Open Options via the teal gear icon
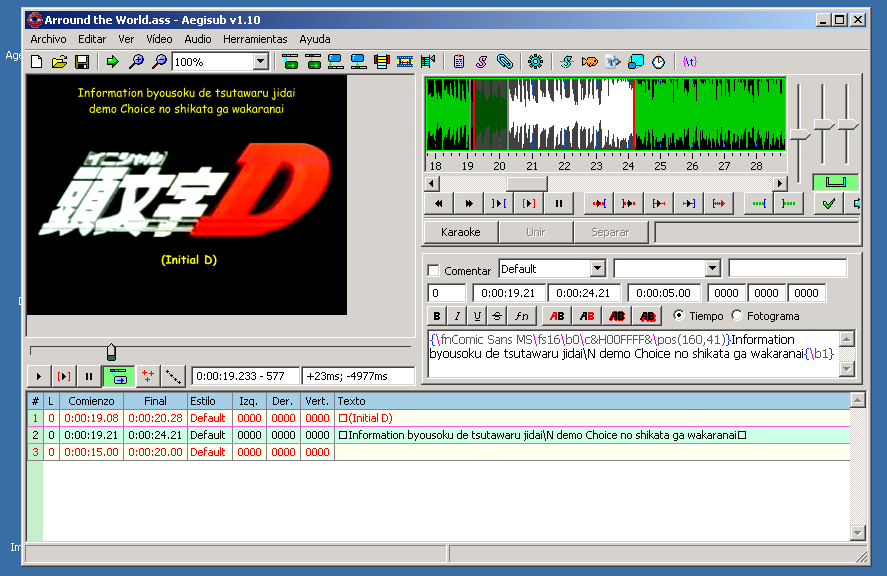Screen dimensions: 887x576 [535, 62]
